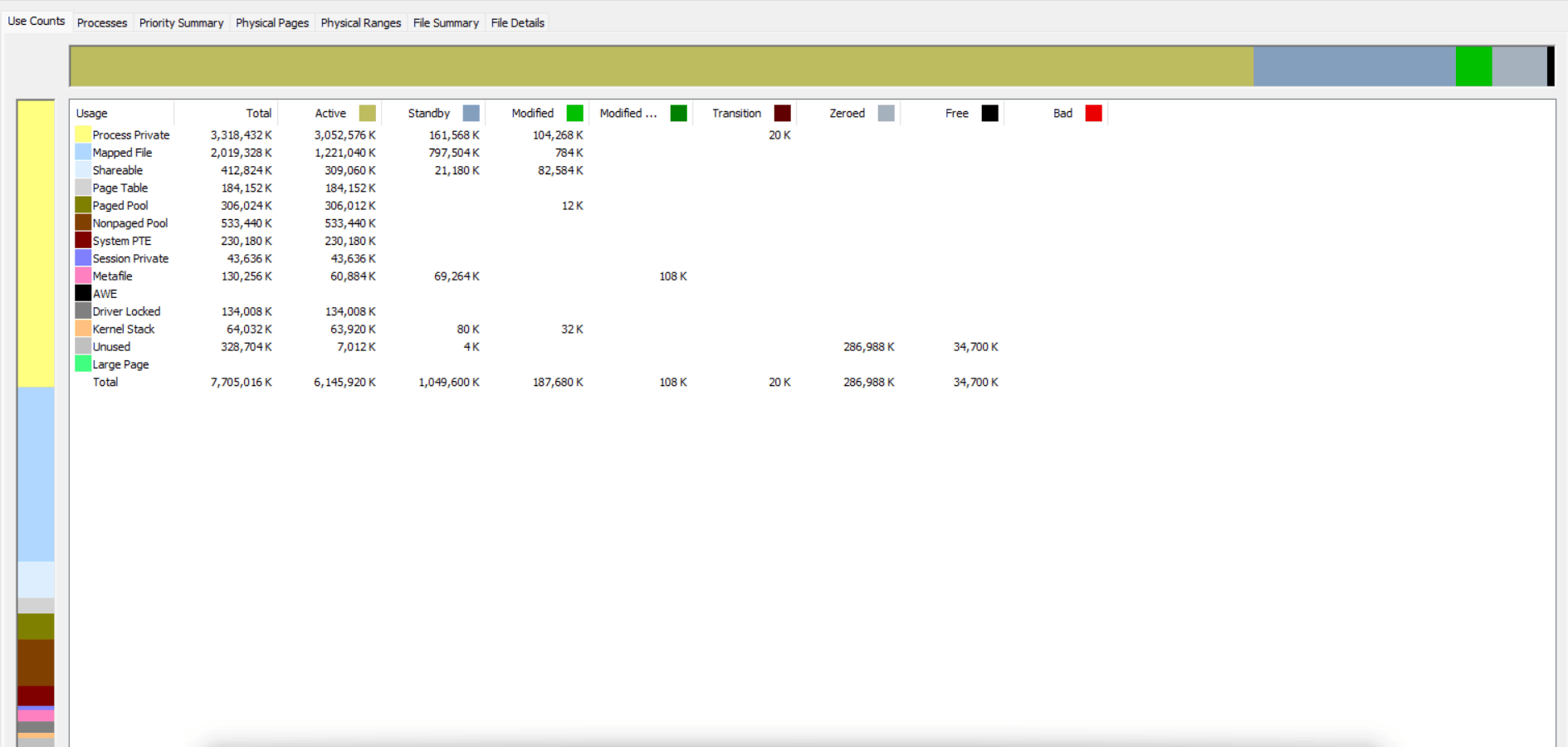Click the green Modified segment in top bar
This screenshot has height=747, width=1568.
tap(1473, 66)
